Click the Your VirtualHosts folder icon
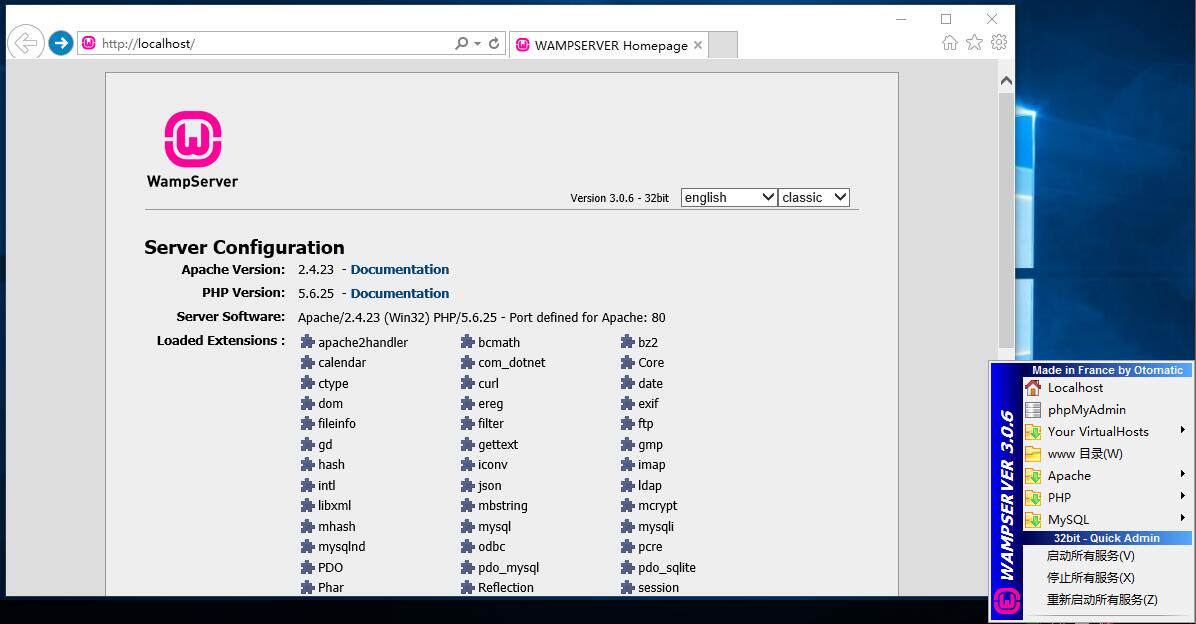Image resolution: width=1196 pixels, height=624 pixels. [x=1033, y=432]
